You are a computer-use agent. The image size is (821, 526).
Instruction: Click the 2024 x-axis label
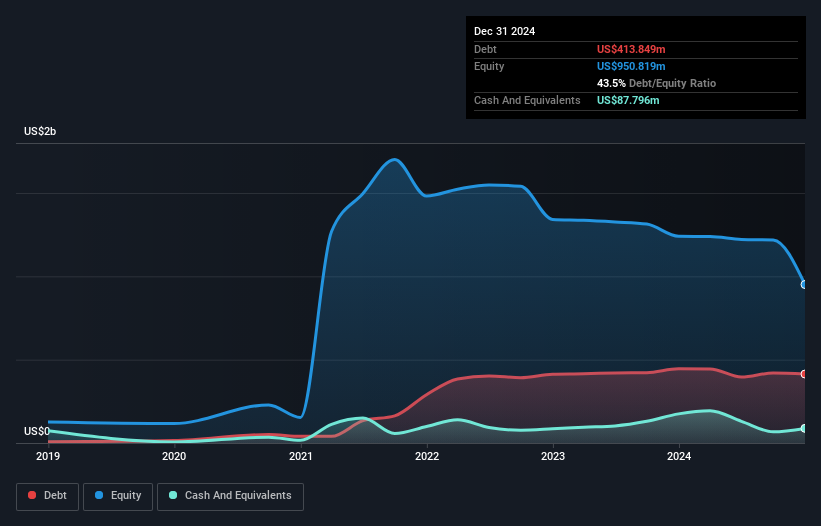tap(679, 456)
